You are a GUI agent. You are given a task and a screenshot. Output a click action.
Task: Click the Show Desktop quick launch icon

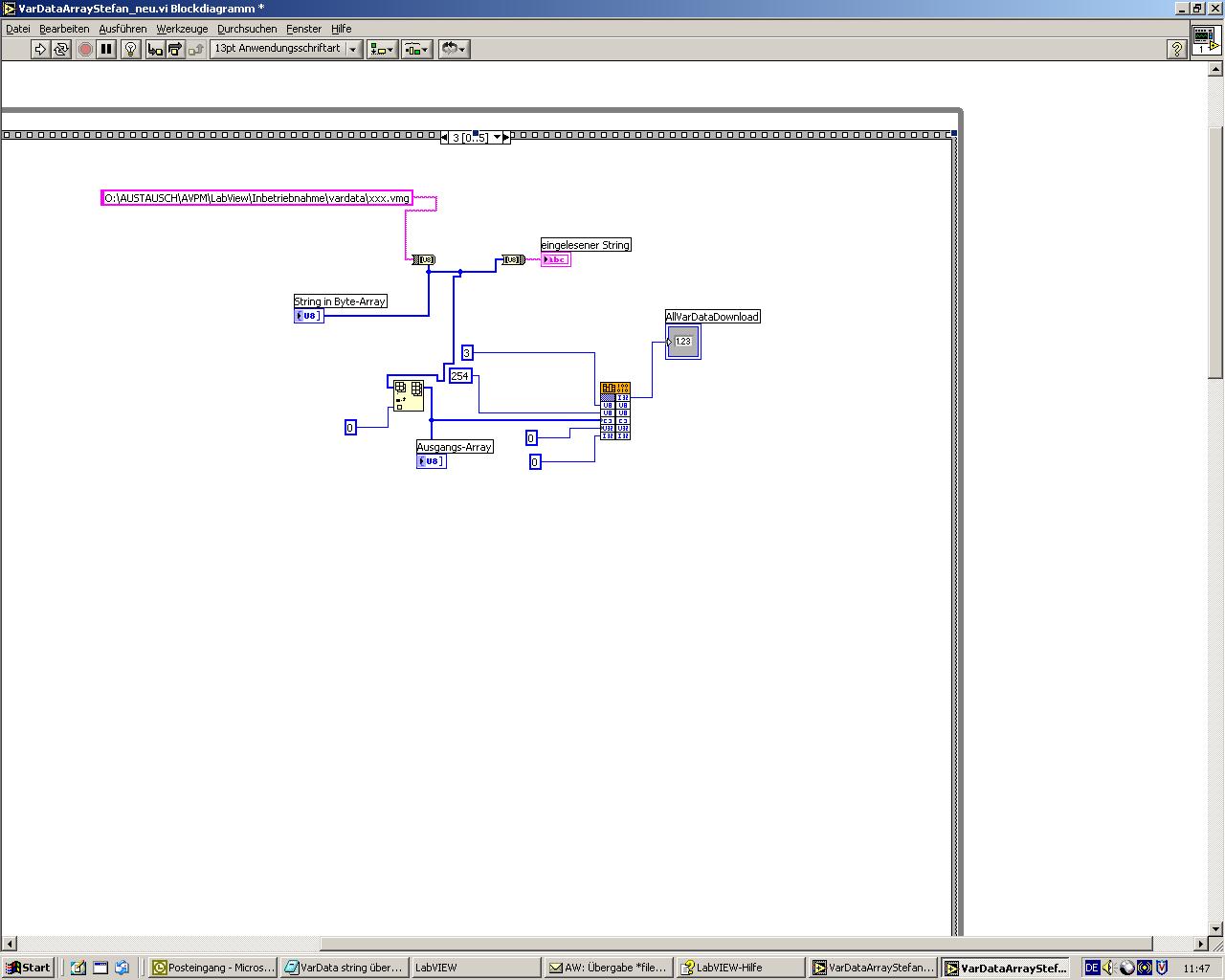click(x=100, y=968)
